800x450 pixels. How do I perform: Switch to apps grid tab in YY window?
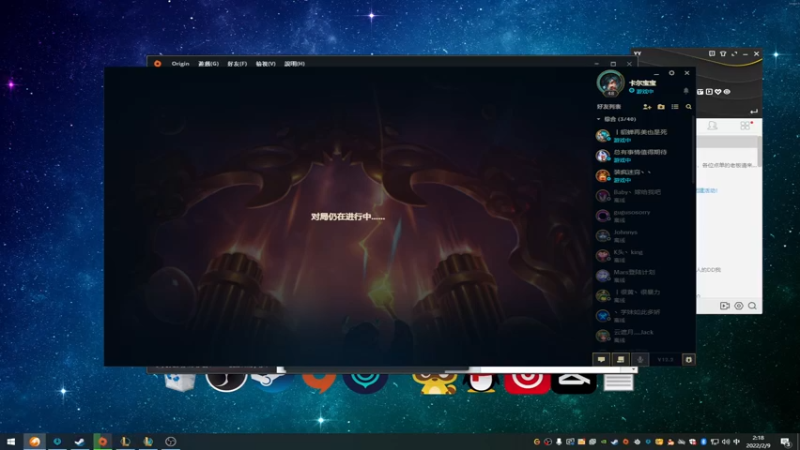(x=745, y=126)
